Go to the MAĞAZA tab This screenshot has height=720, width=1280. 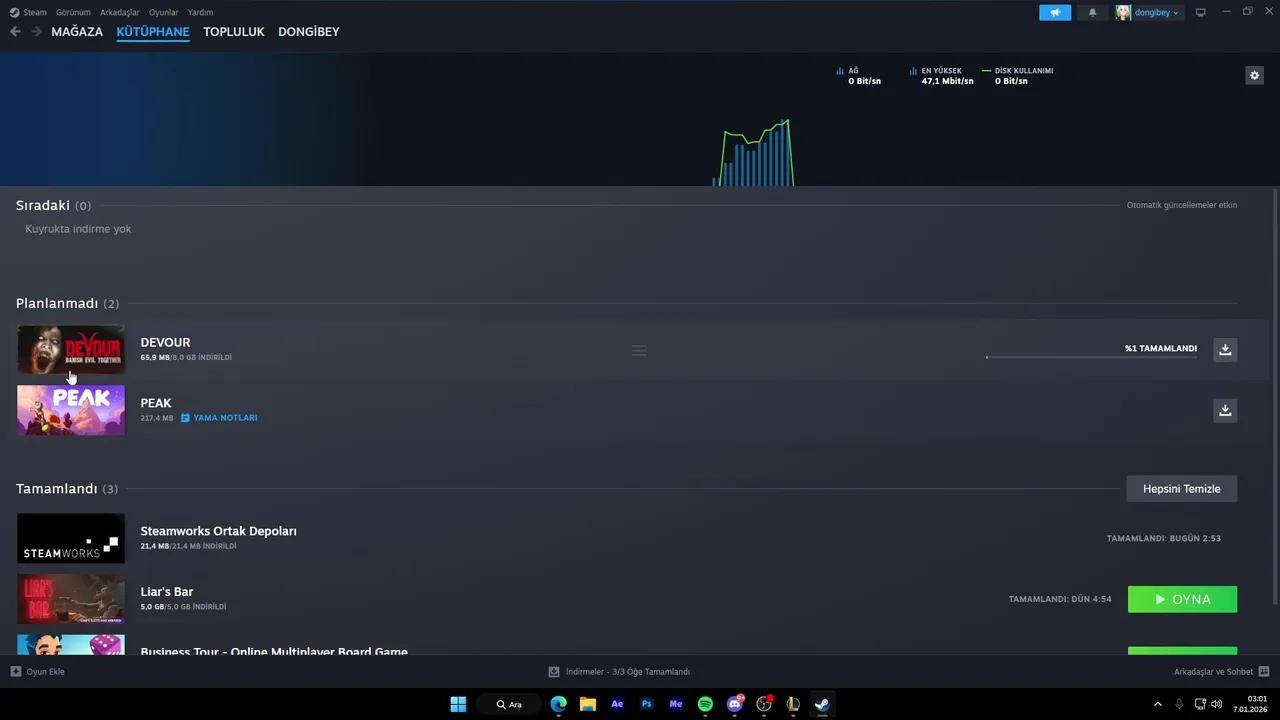point(77,32)
